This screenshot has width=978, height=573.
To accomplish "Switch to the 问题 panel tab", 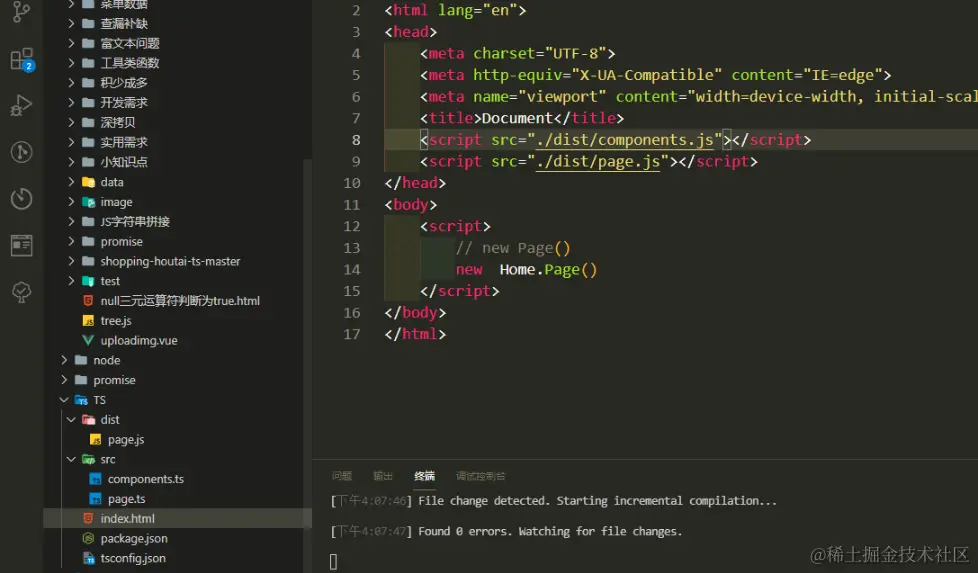I will click(x=342, y=476).
